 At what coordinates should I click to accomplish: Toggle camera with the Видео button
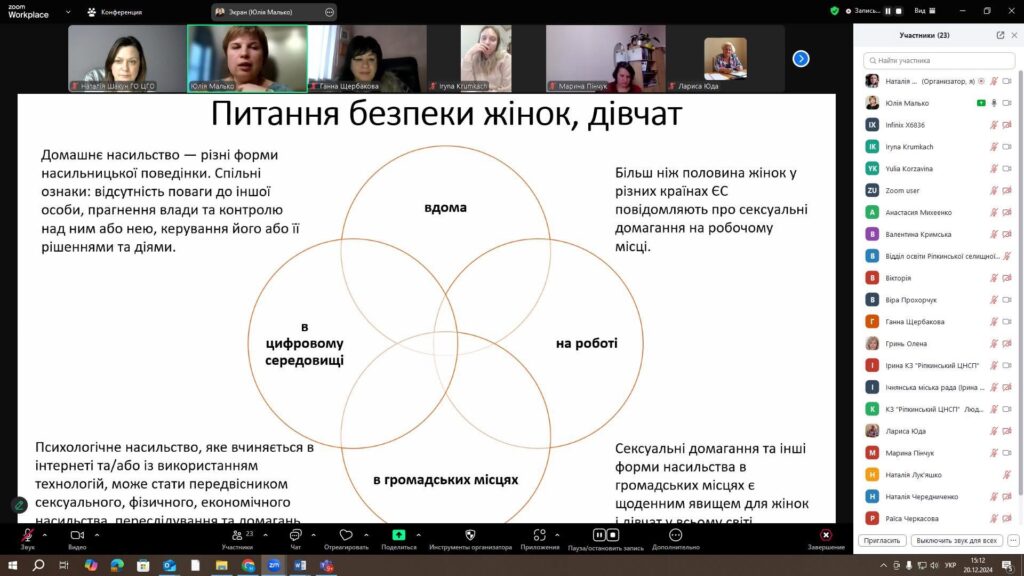pyautogui.click(x=77, y=536)
